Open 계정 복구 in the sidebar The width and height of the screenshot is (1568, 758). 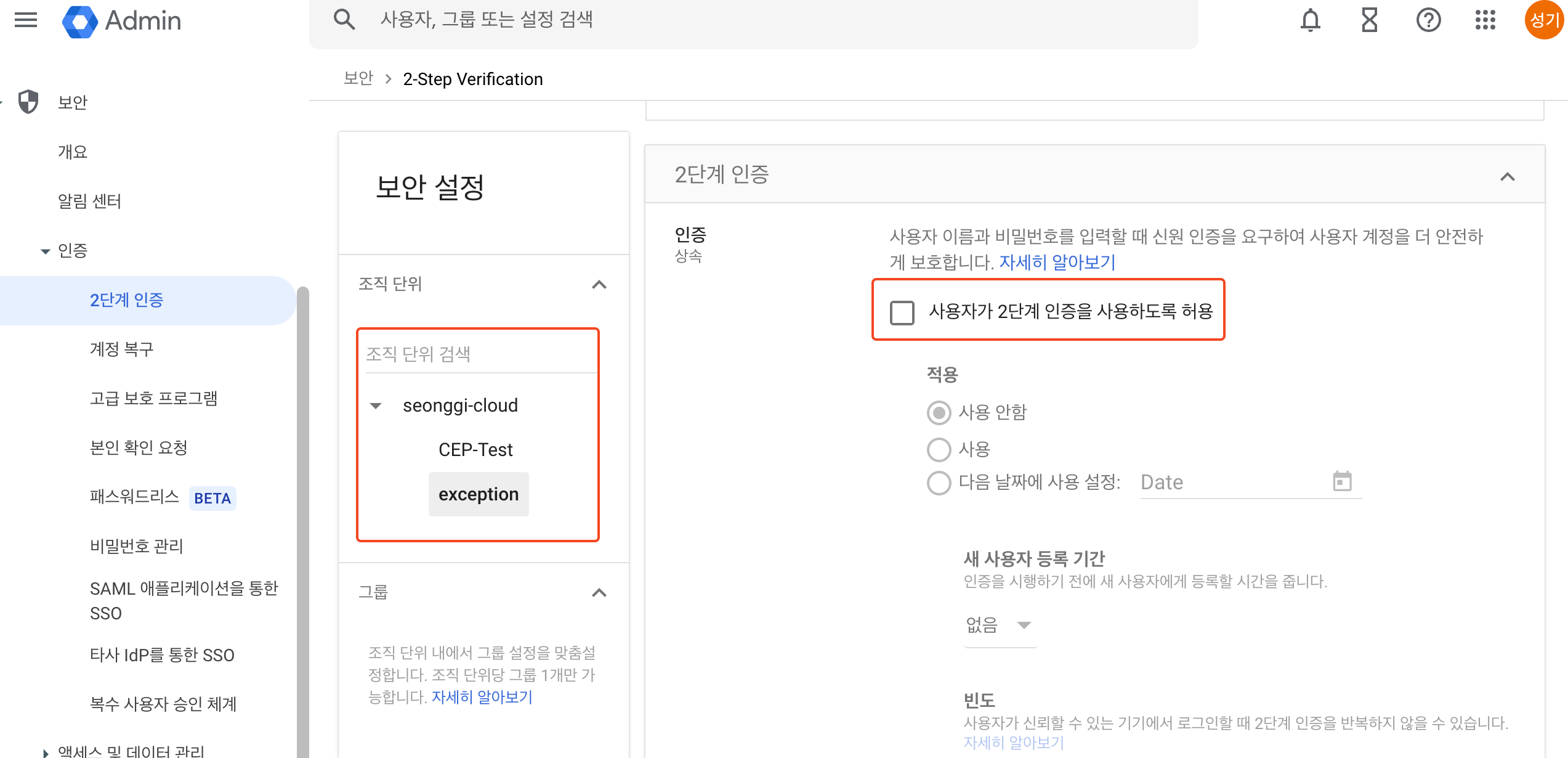click(121, 349)
